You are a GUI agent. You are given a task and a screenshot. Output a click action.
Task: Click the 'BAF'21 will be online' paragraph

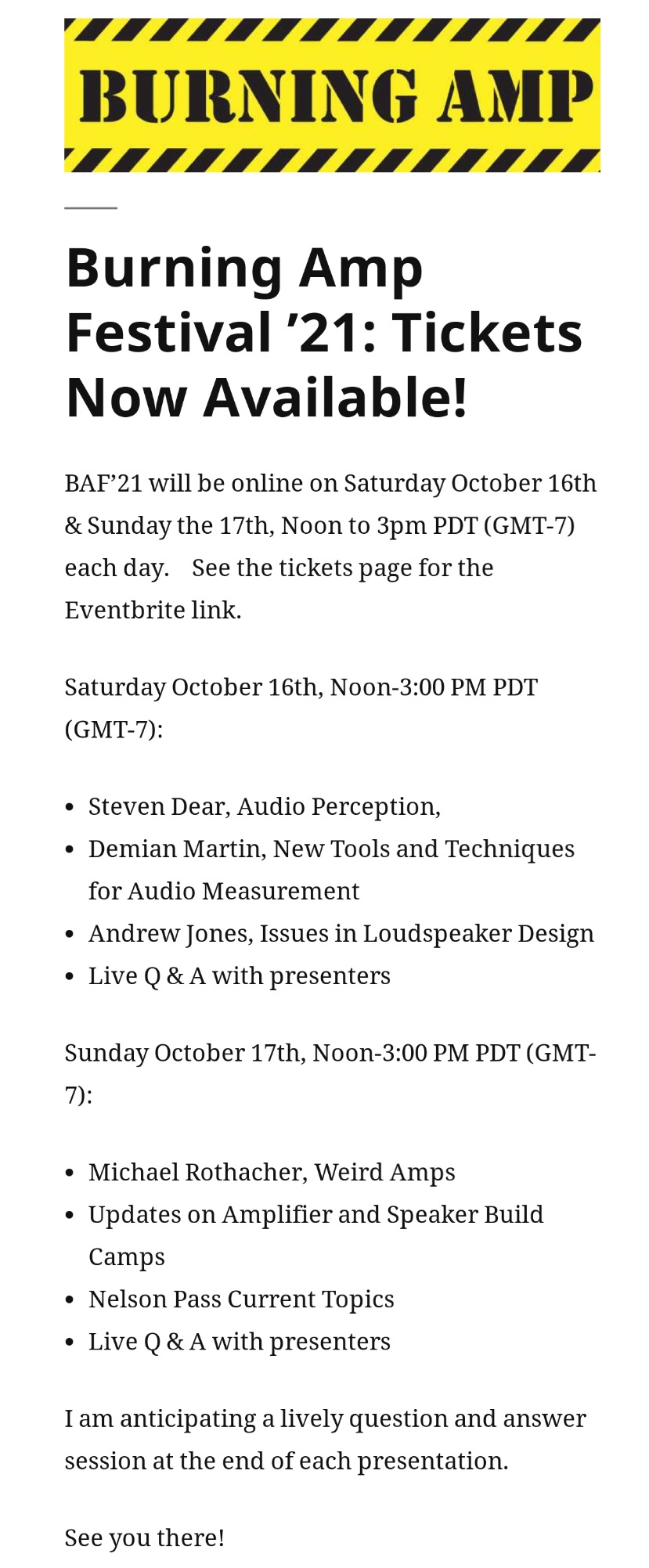point(330,546)
